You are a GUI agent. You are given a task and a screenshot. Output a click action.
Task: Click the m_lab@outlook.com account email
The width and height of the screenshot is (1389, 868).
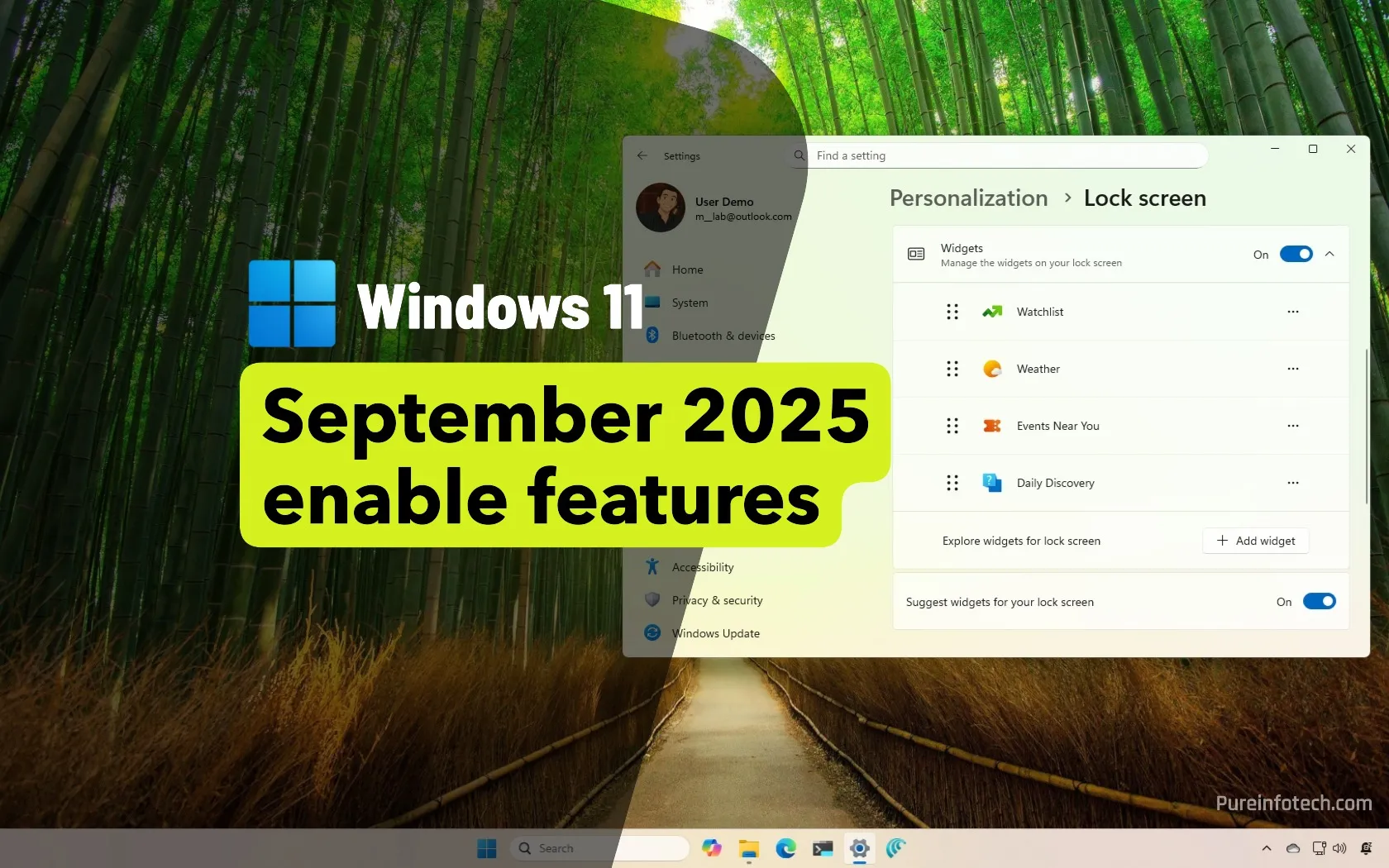743,217
